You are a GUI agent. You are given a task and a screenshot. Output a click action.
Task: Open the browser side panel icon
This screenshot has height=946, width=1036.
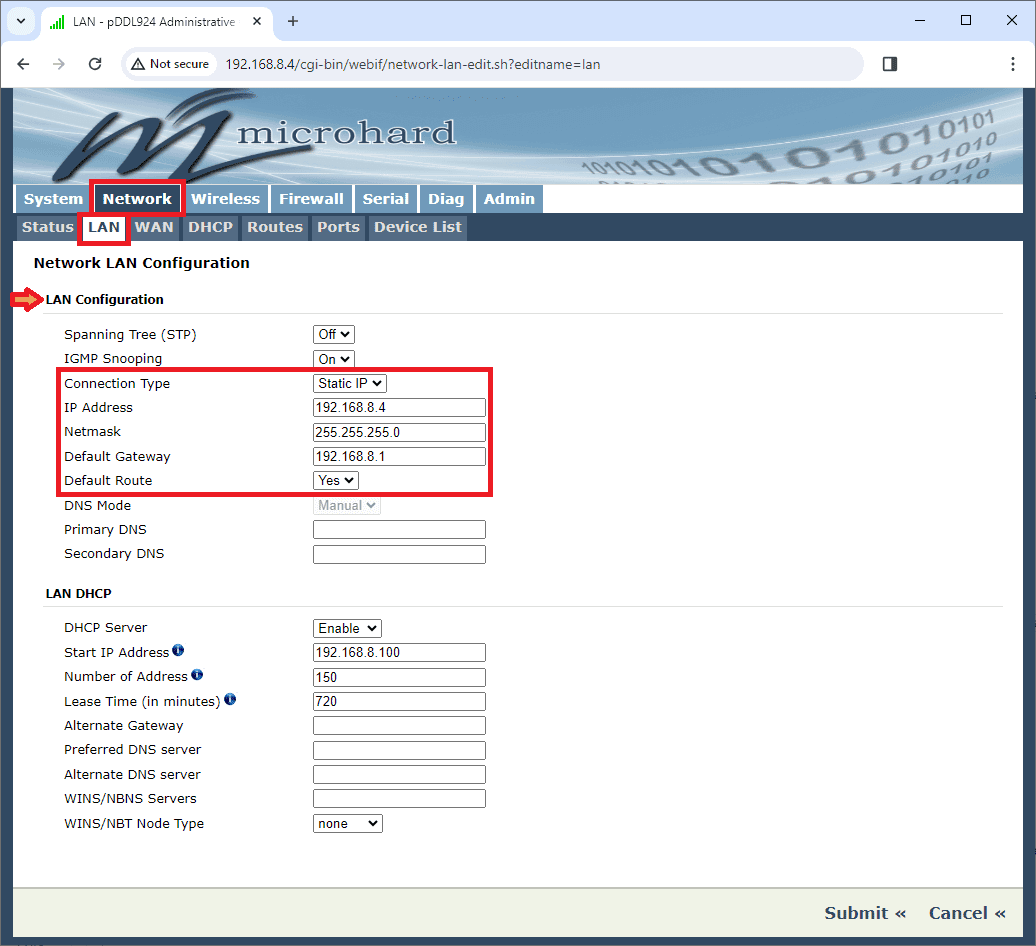pos(890,64)
